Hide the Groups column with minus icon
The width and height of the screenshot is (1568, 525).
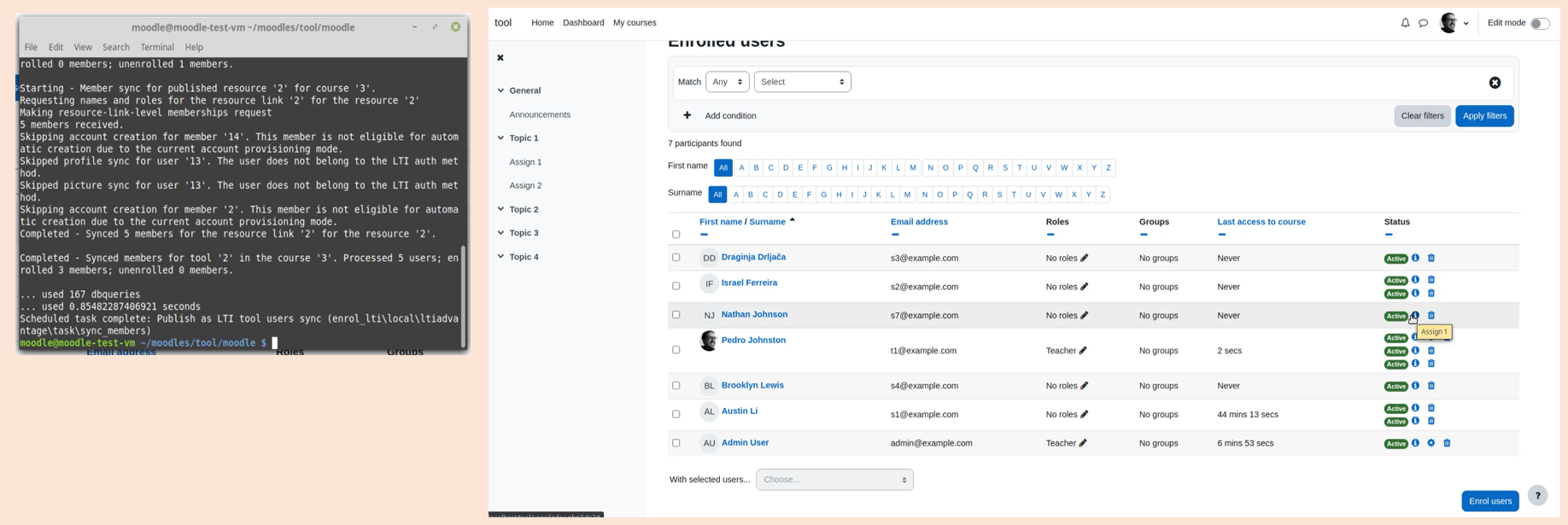point(1144,234)
